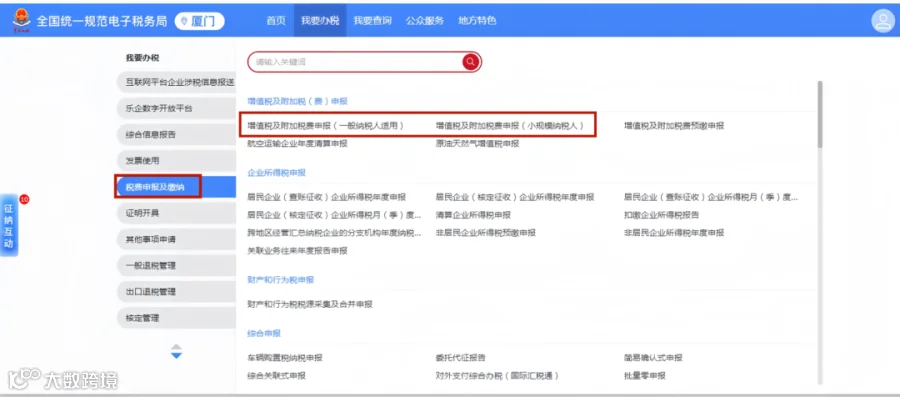Go to 首页 tab
The width and height of the screenshot is (900, 397).
tap(276, 21)
